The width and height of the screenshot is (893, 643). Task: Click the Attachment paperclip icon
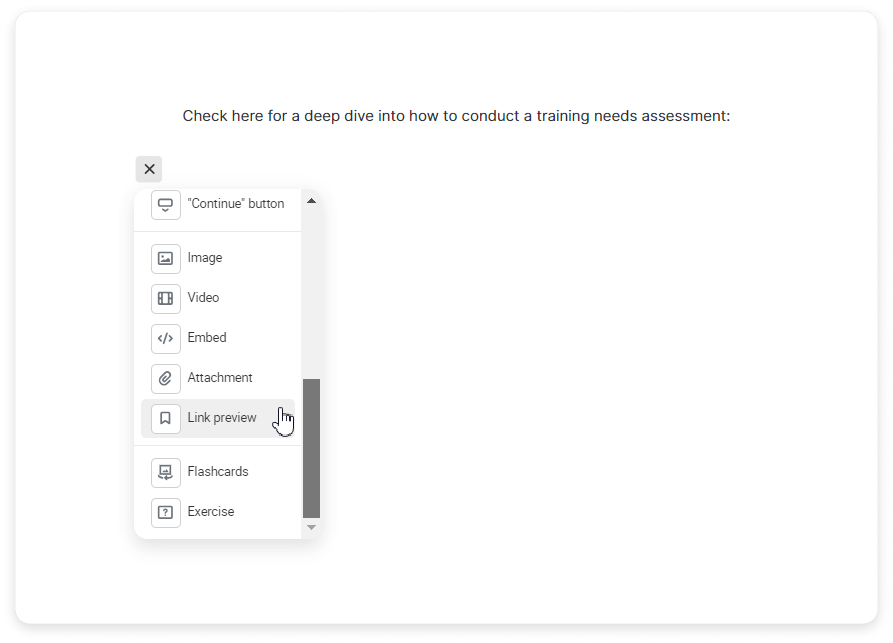tap(166, 378)
